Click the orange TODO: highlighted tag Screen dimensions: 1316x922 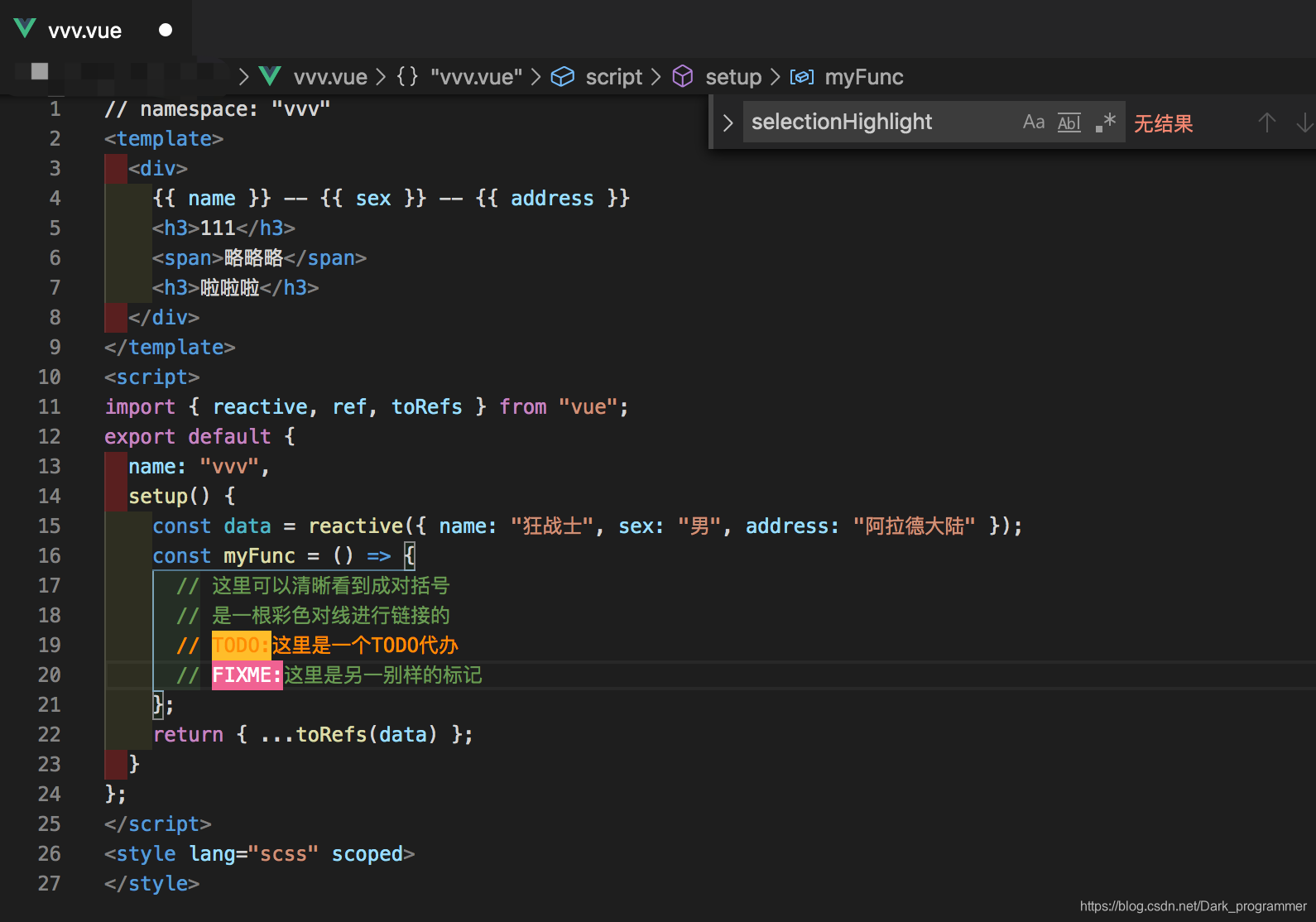coord(241,645)
